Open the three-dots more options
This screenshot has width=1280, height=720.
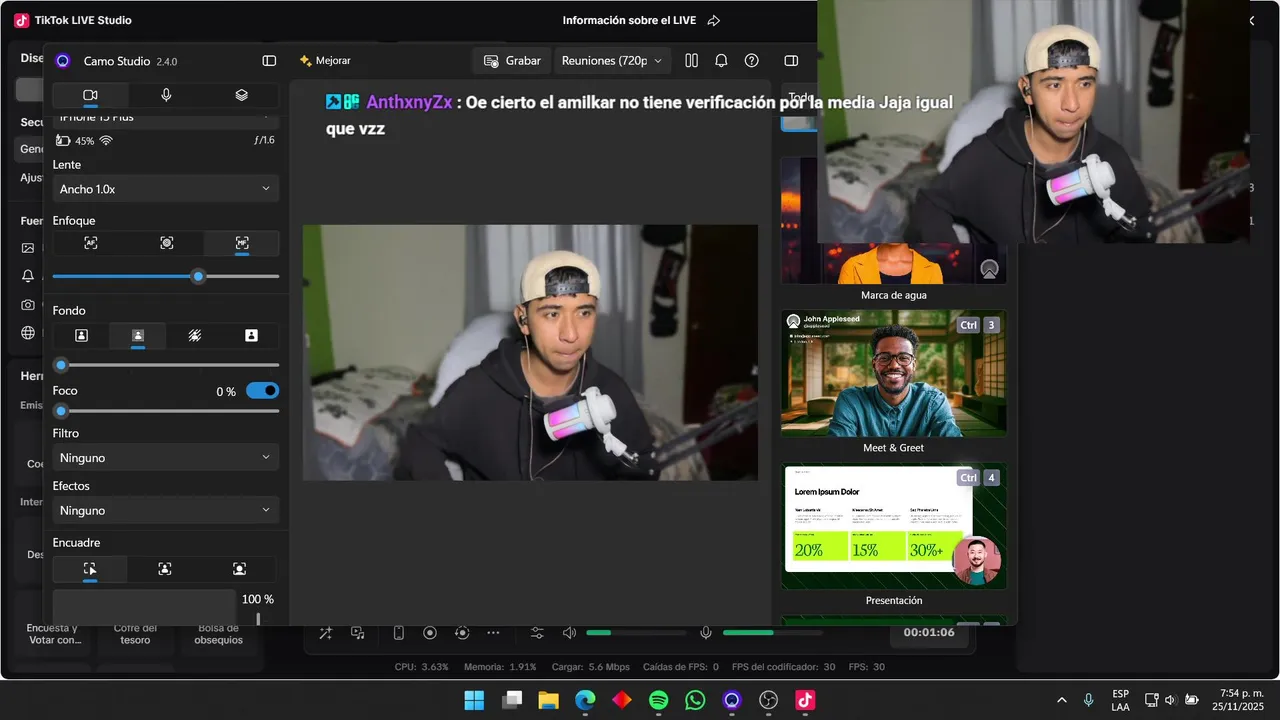pos(493,633)
